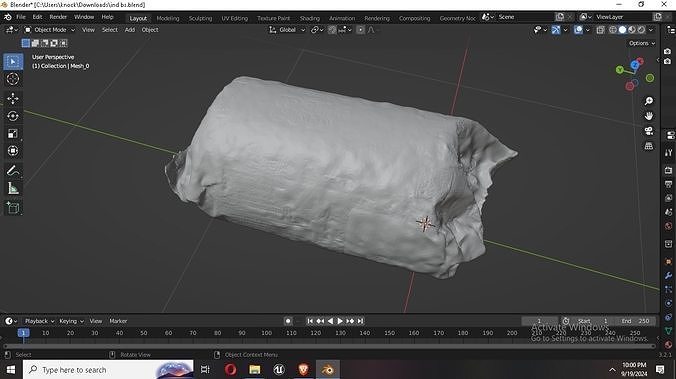The height and width of the screenshot is (379, 676).
Task: Click the End frame 250 field
Action: point(635,321)
